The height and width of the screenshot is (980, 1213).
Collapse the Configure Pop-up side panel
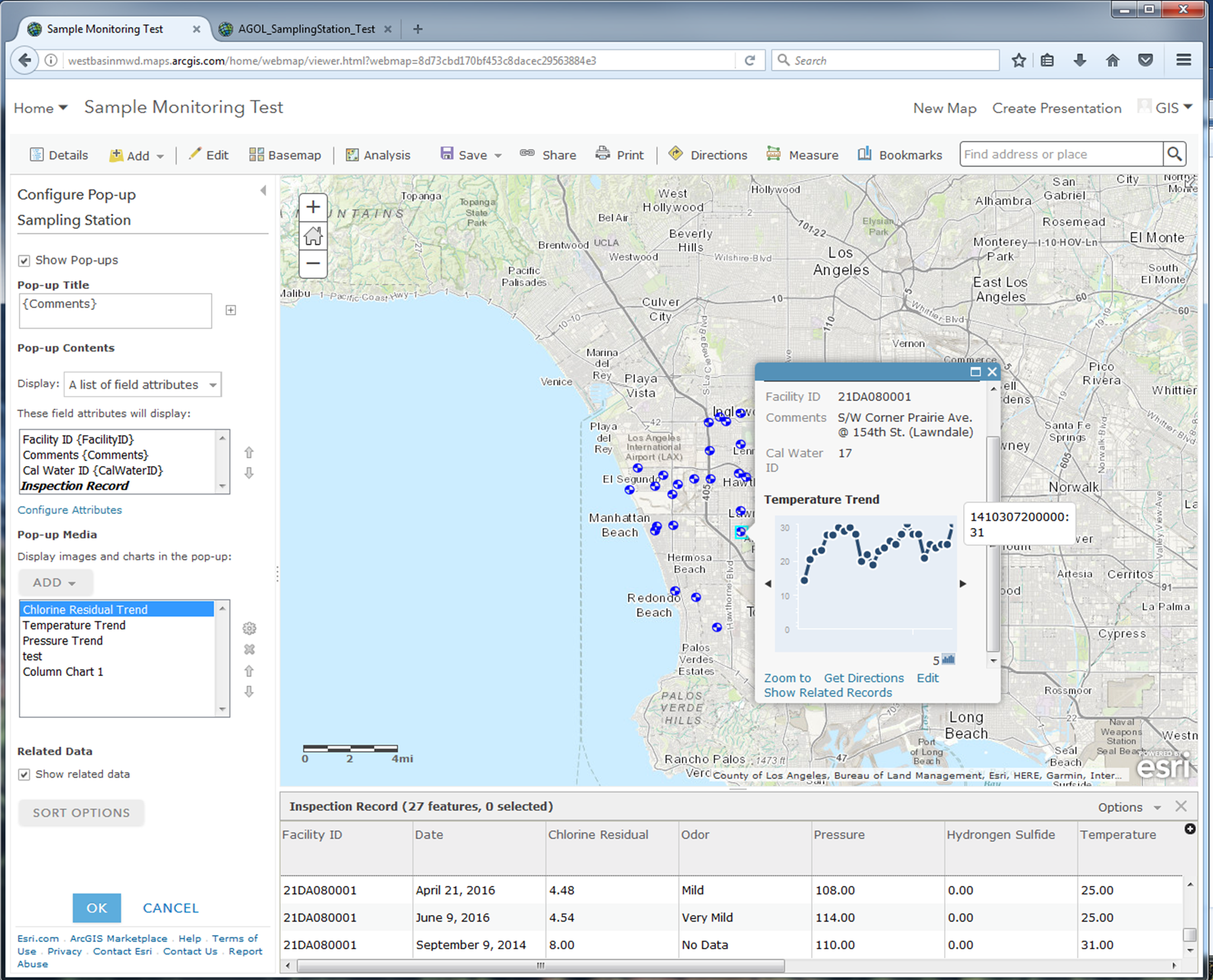coord(263,190)
